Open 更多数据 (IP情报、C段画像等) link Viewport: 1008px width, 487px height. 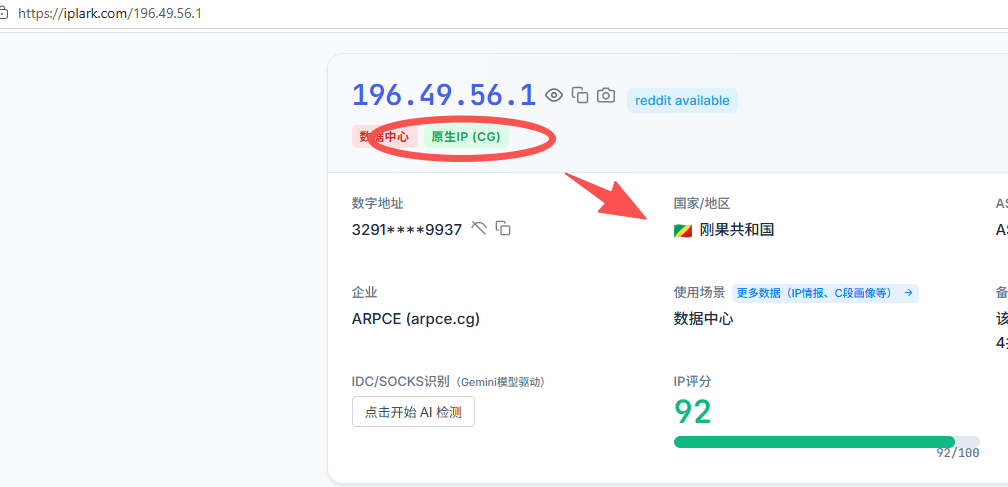click(x=825, y=293)
